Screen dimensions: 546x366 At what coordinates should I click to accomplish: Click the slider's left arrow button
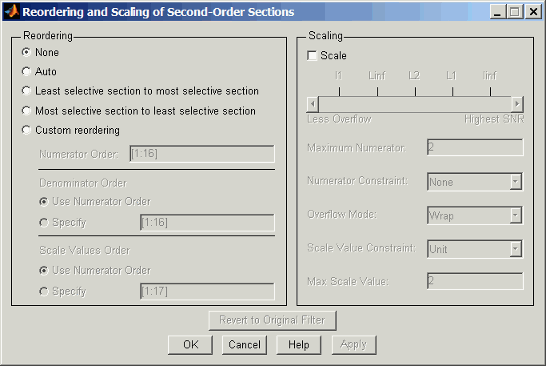coord(313,104)
